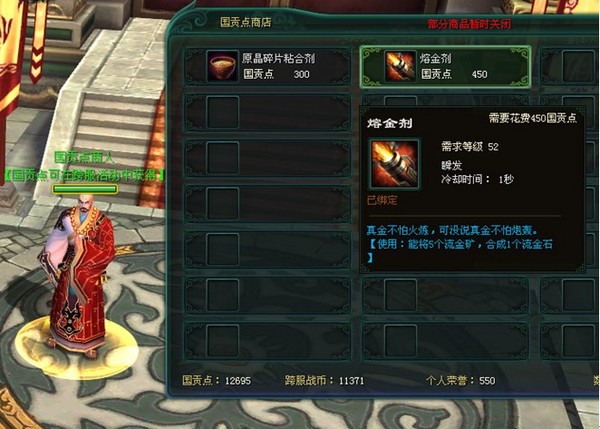Click the 国贡点商人 green name label
Screen dimensions: 600x429
[x=84, y=157]
